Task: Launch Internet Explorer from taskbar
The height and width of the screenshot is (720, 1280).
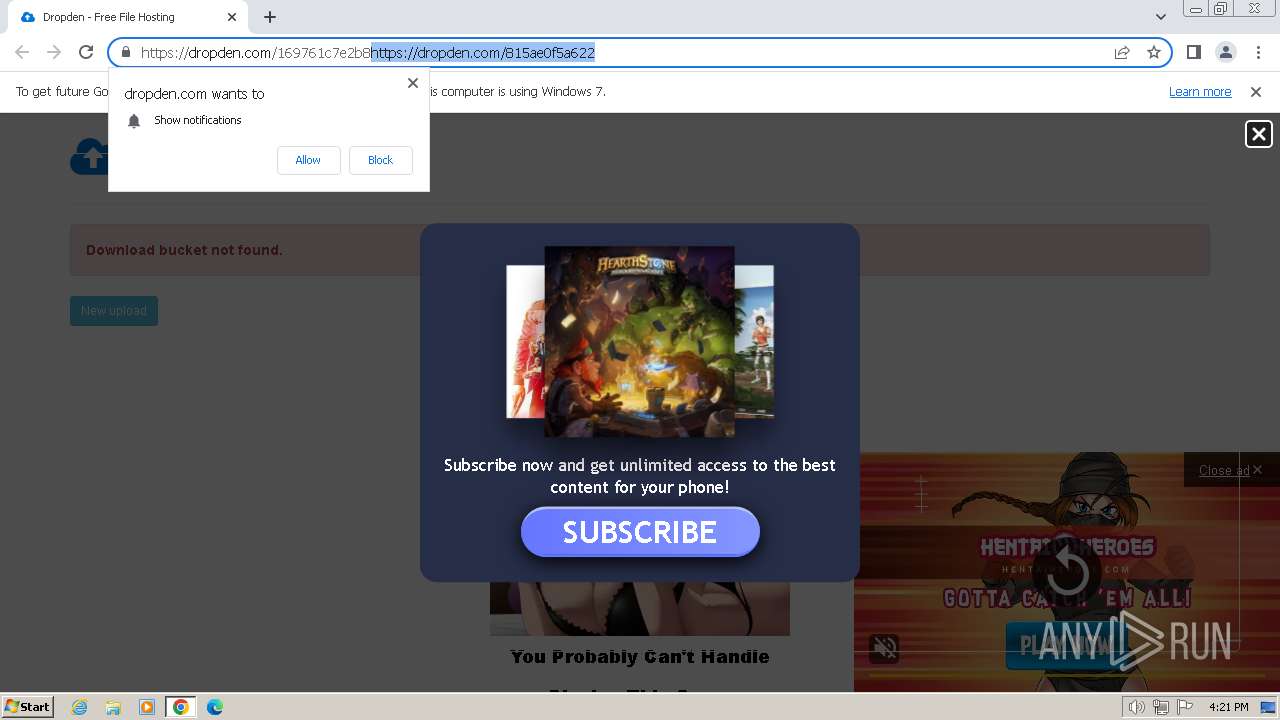Action: click(79, 707)
